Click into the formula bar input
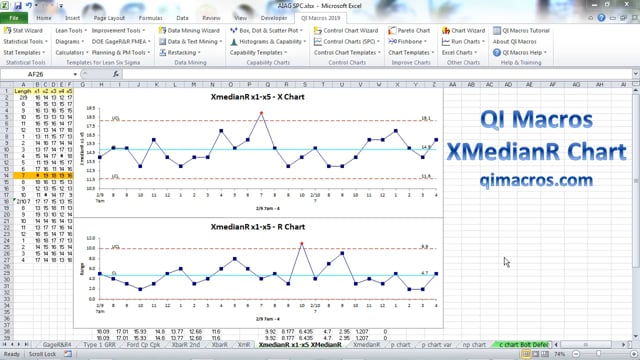 click(x=378, y=74)
